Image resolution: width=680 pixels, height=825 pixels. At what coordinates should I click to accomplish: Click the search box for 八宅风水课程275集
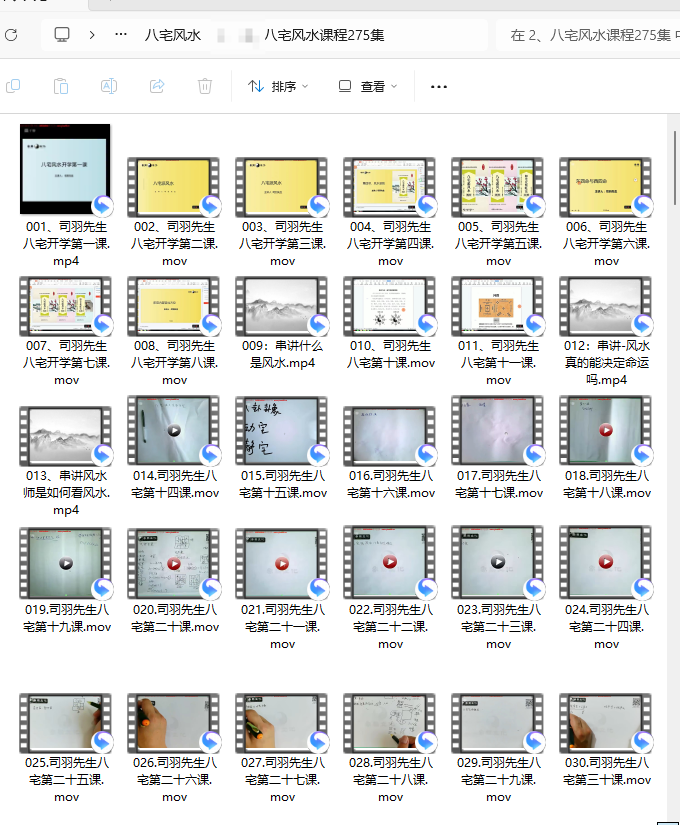coord(589,35)
